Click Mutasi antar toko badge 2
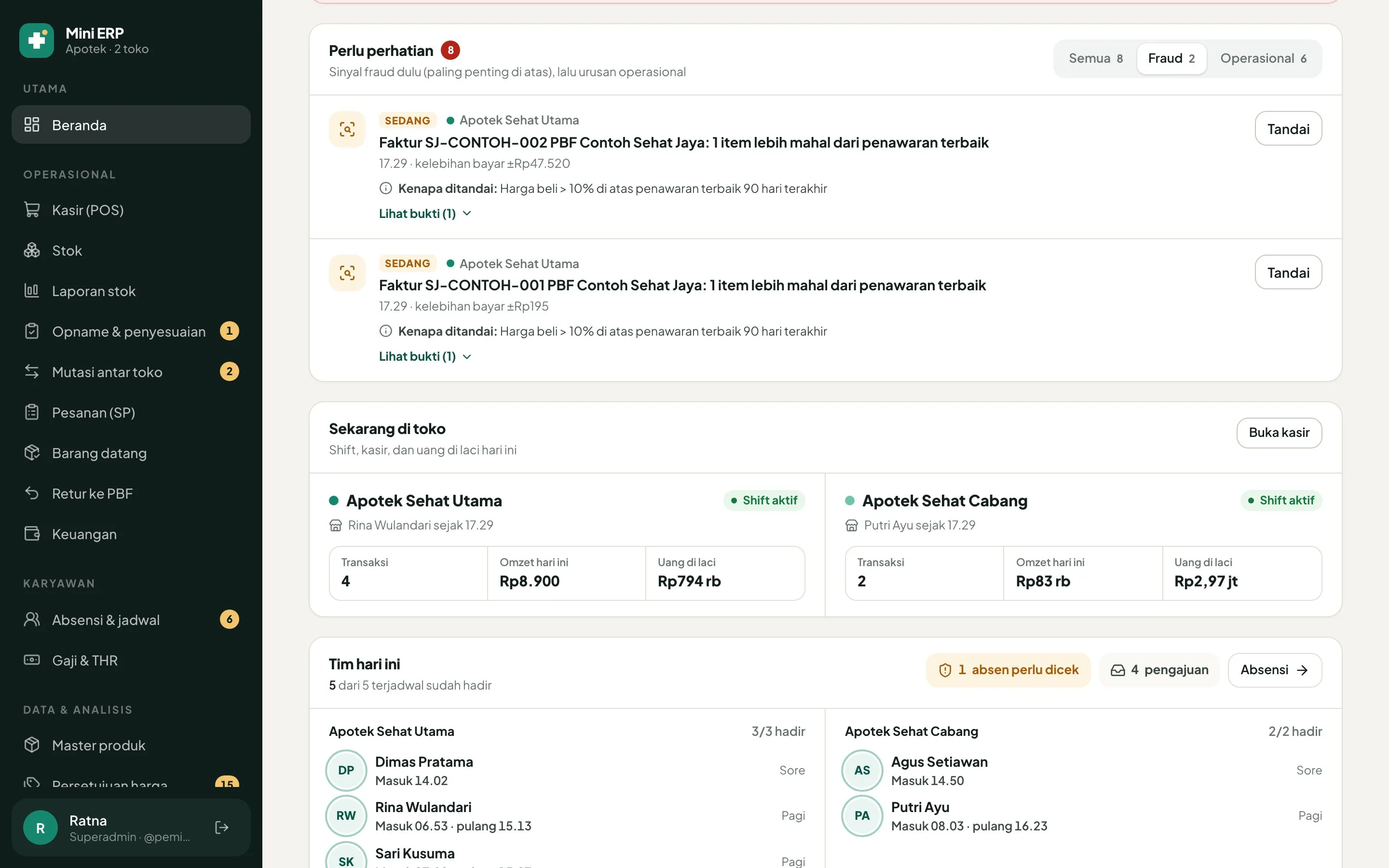The width and height of the screenshot is (1389, 868). [x=229, y=371]
